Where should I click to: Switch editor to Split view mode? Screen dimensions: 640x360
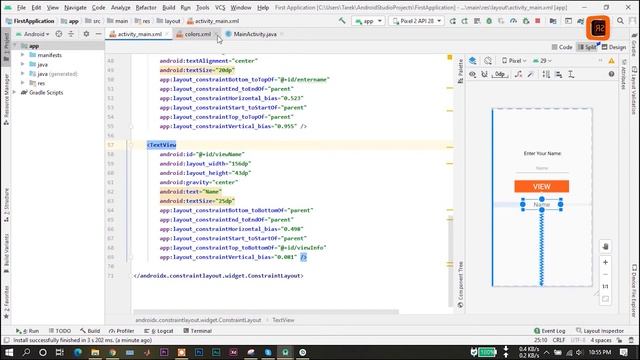pyautogui.click(x=587, y=47)
